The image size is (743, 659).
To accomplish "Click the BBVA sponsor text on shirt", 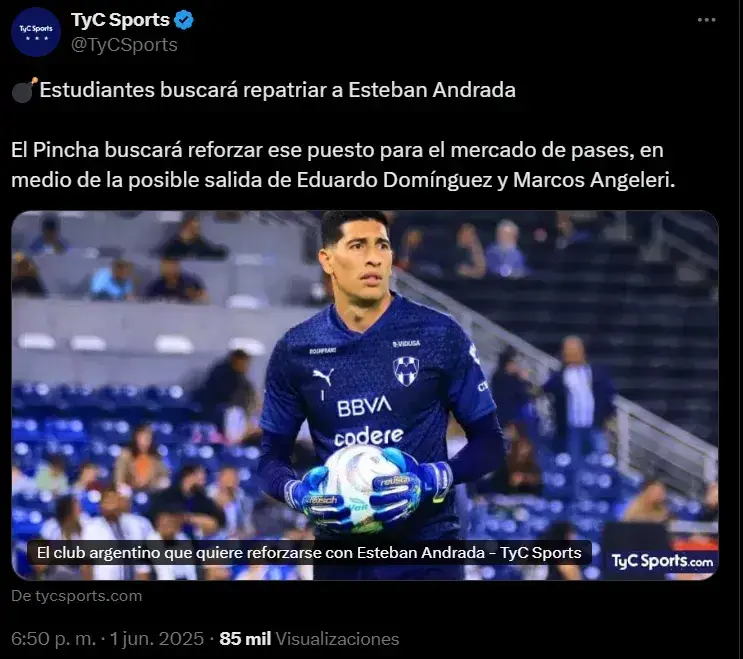I will (x=364, y=406).
